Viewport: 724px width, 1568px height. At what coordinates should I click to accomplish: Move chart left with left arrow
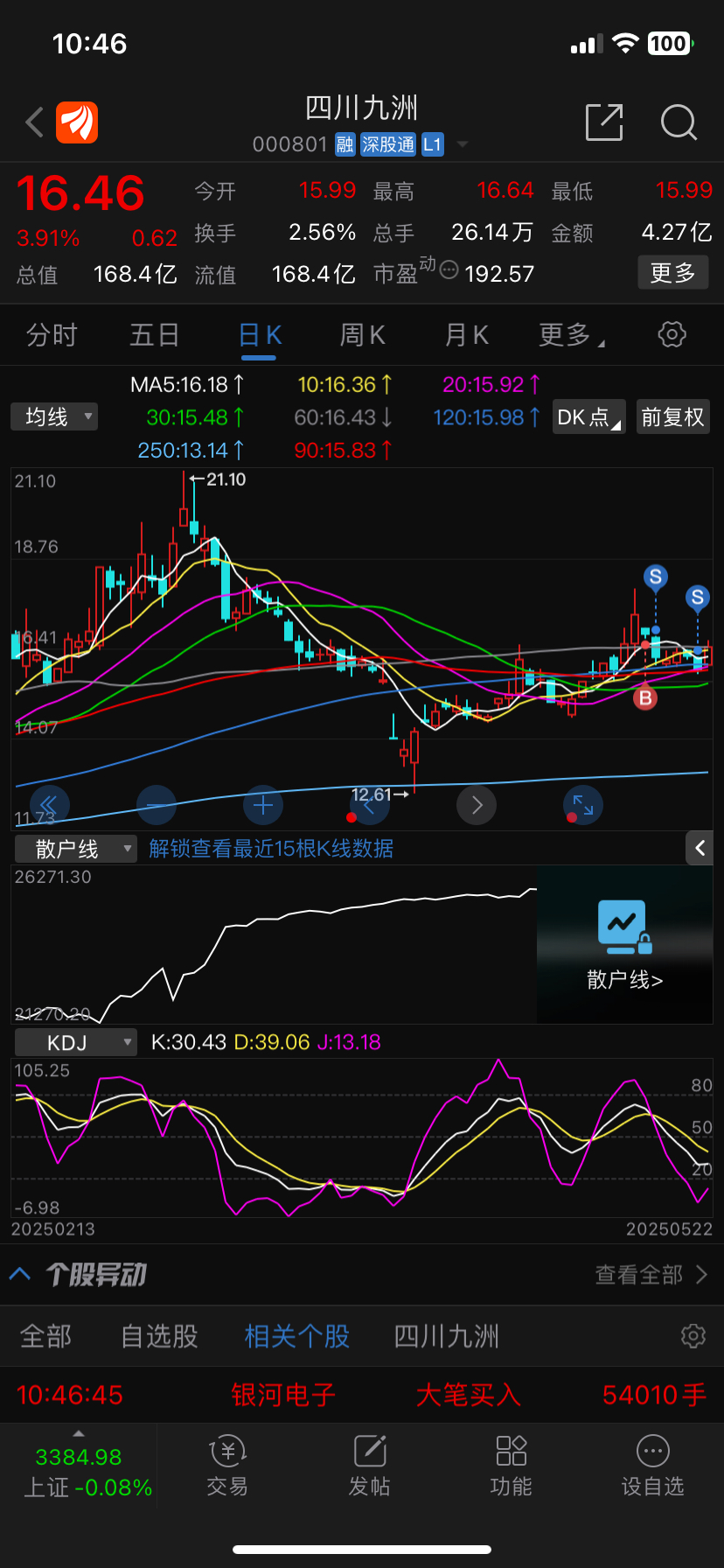pyautogui.click(x=370, y=807)
